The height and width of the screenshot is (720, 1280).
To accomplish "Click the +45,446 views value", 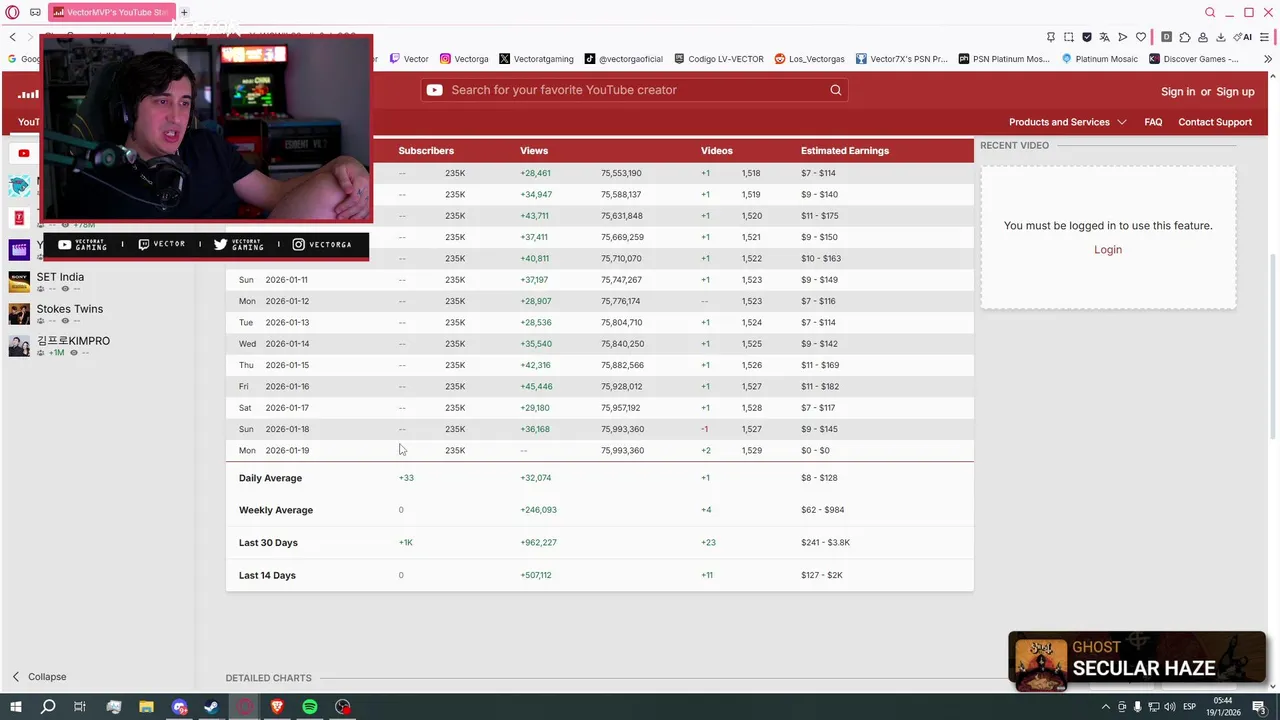I will [536, 386].
